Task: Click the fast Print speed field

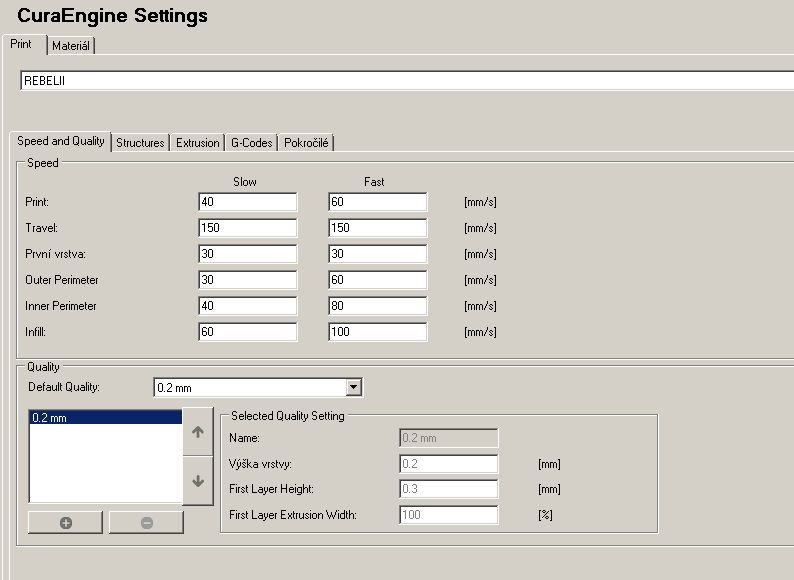Action: tap(377, 202)
